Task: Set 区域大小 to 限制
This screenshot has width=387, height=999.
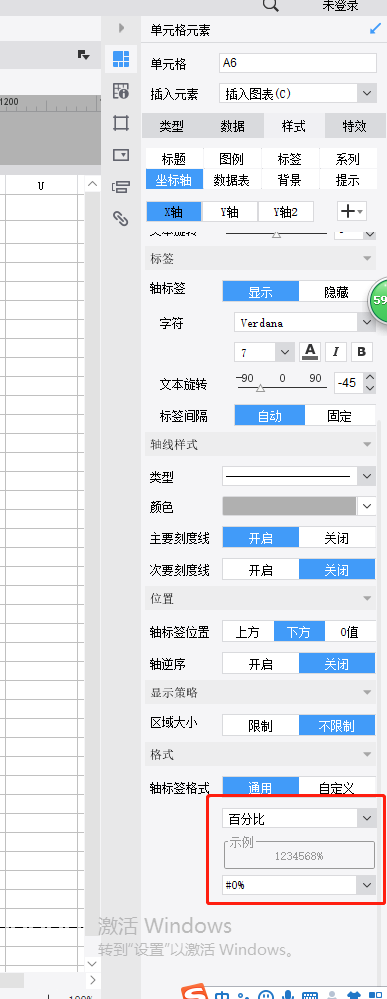Action: [261, 725]
